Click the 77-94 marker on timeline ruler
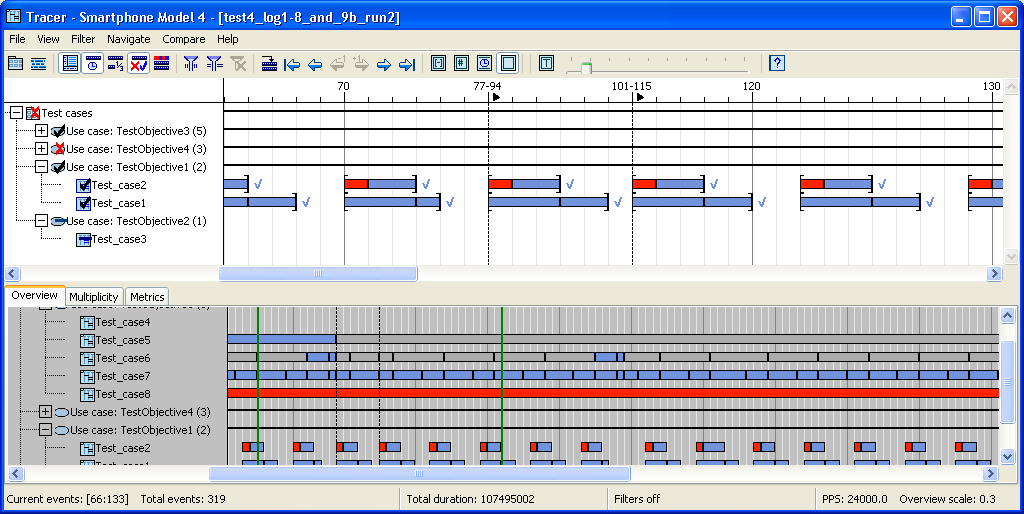The width and height of the screenshot is (1024, 514). (487, 87)
